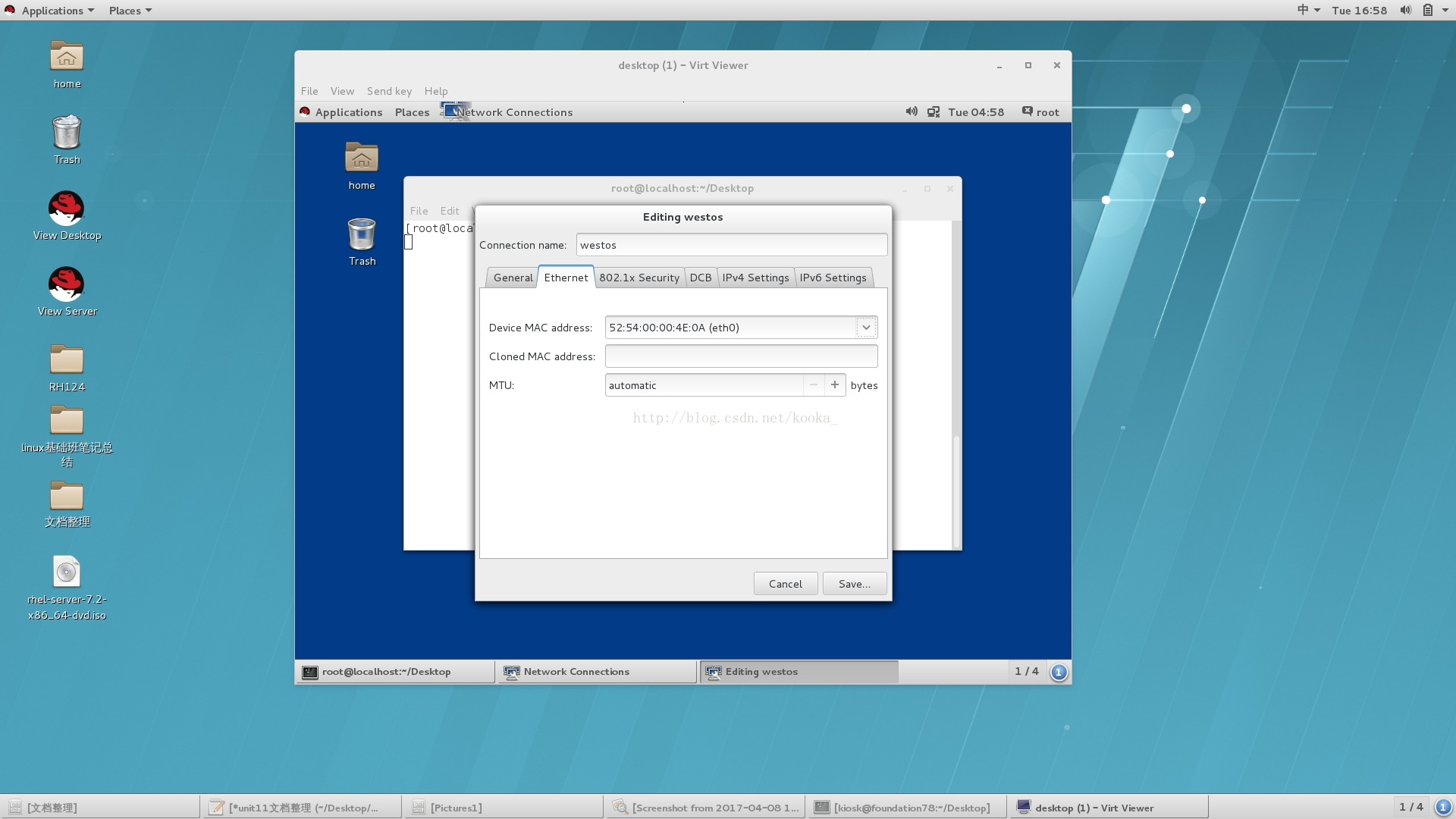Switch to host 文档整理 taskbar window
Screen dimensions: 1456x819
coord(101,808)
